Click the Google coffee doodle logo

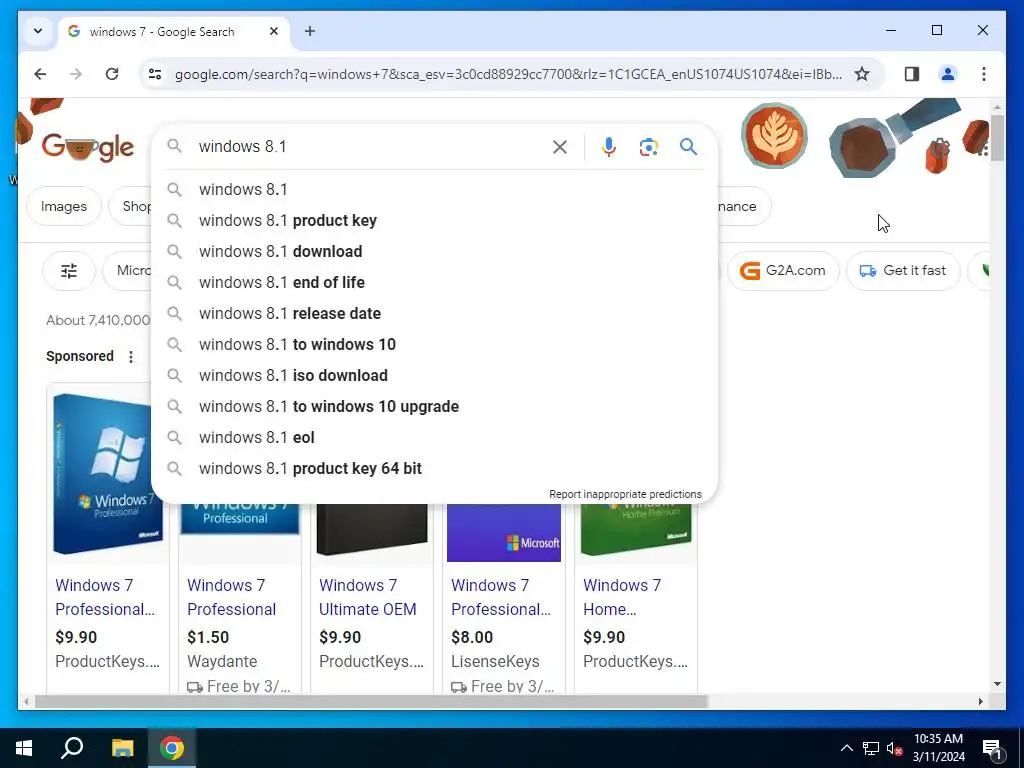click(88, 148)
